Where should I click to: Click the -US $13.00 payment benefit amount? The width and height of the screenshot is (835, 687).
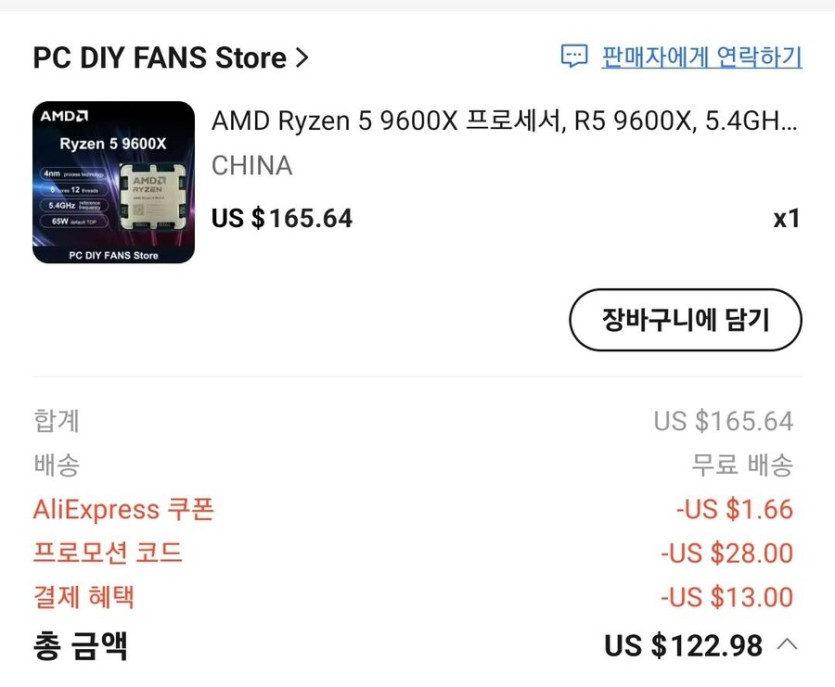point(726,598)
